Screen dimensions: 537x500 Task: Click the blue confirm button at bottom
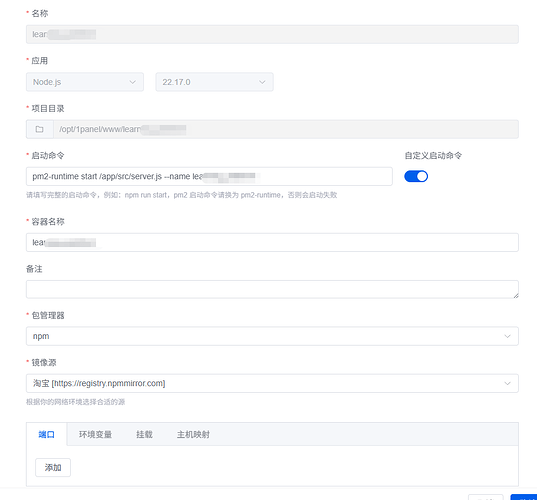pos(524,497)
